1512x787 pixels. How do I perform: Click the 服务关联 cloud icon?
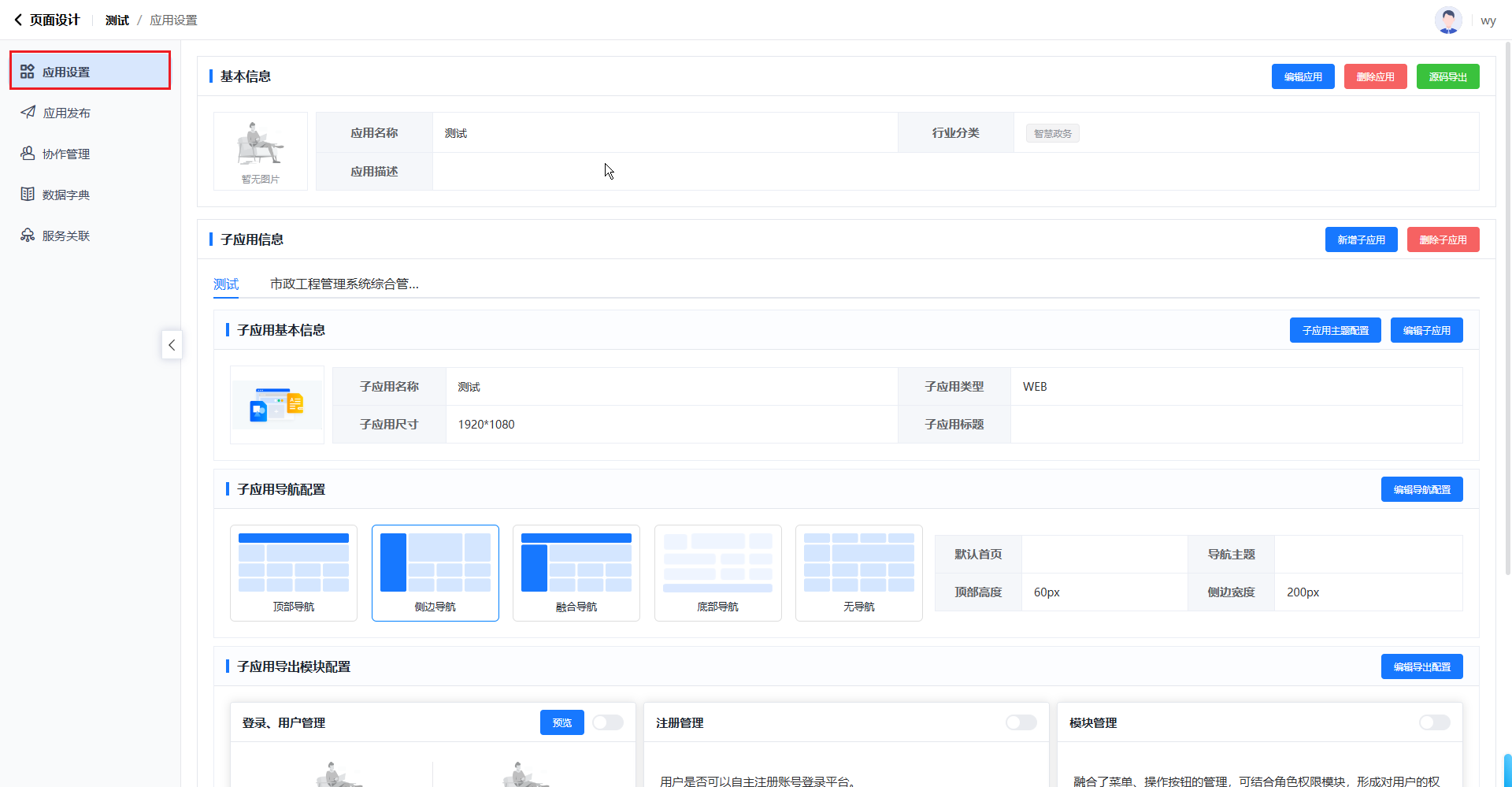click(28, 236)
